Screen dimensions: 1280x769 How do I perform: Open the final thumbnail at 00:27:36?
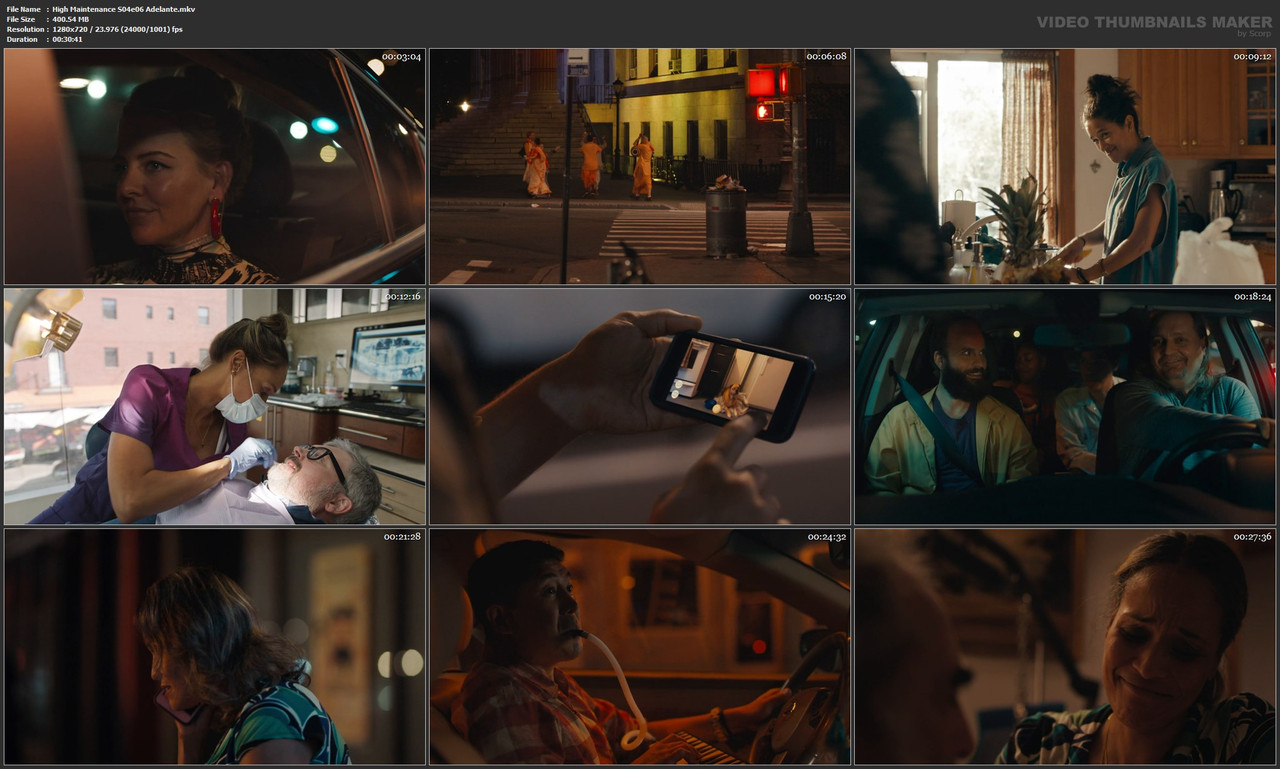click(1066, 645)
